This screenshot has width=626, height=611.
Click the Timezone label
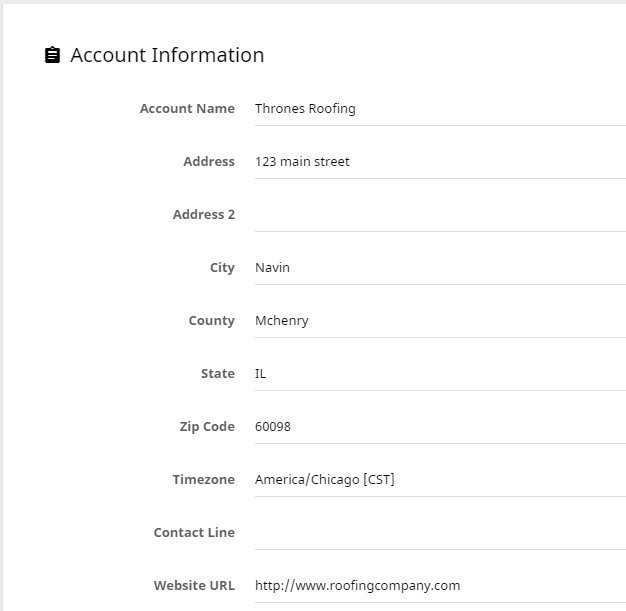[x=204, y=480]
